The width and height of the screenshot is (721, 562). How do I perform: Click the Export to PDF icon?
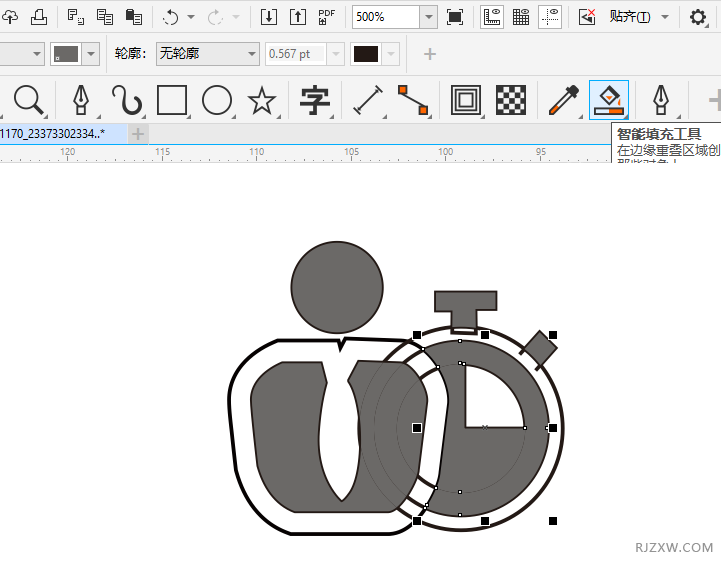[x=326, y=17]
